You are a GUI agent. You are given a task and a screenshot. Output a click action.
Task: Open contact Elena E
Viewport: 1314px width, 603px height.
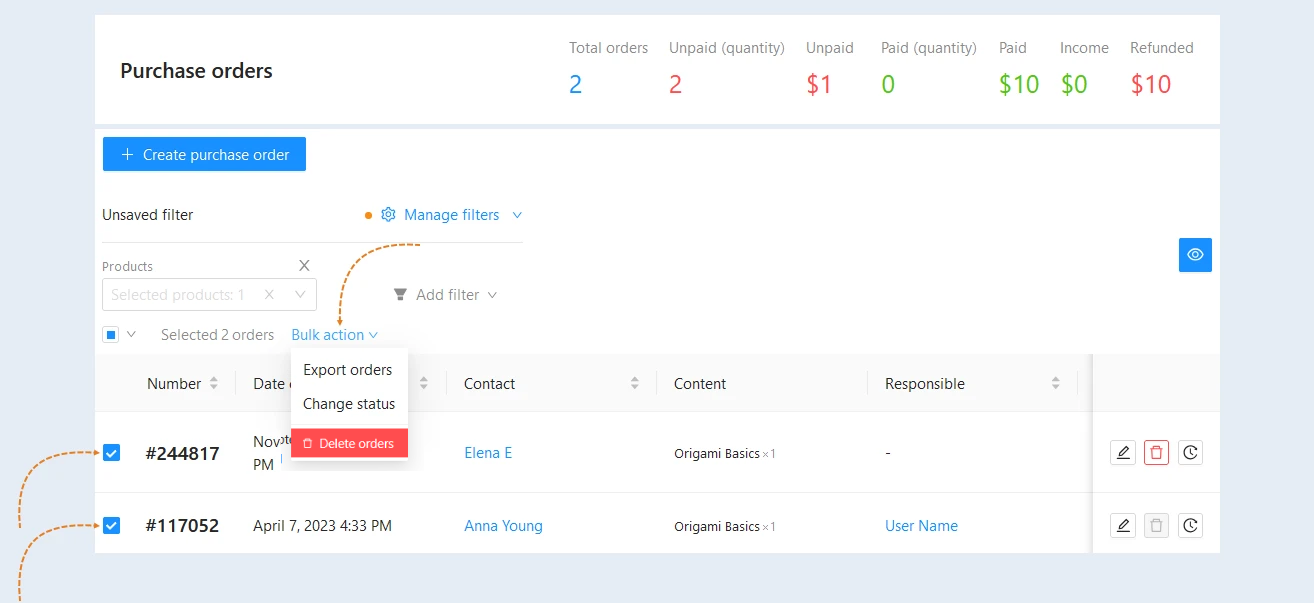point(488,453)
